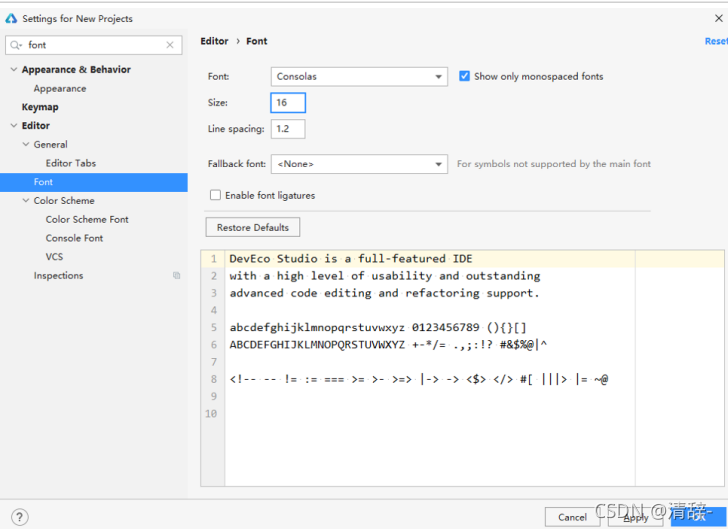
Task: Toggle Show only monospaced fonts
Action: coord(464,76)
